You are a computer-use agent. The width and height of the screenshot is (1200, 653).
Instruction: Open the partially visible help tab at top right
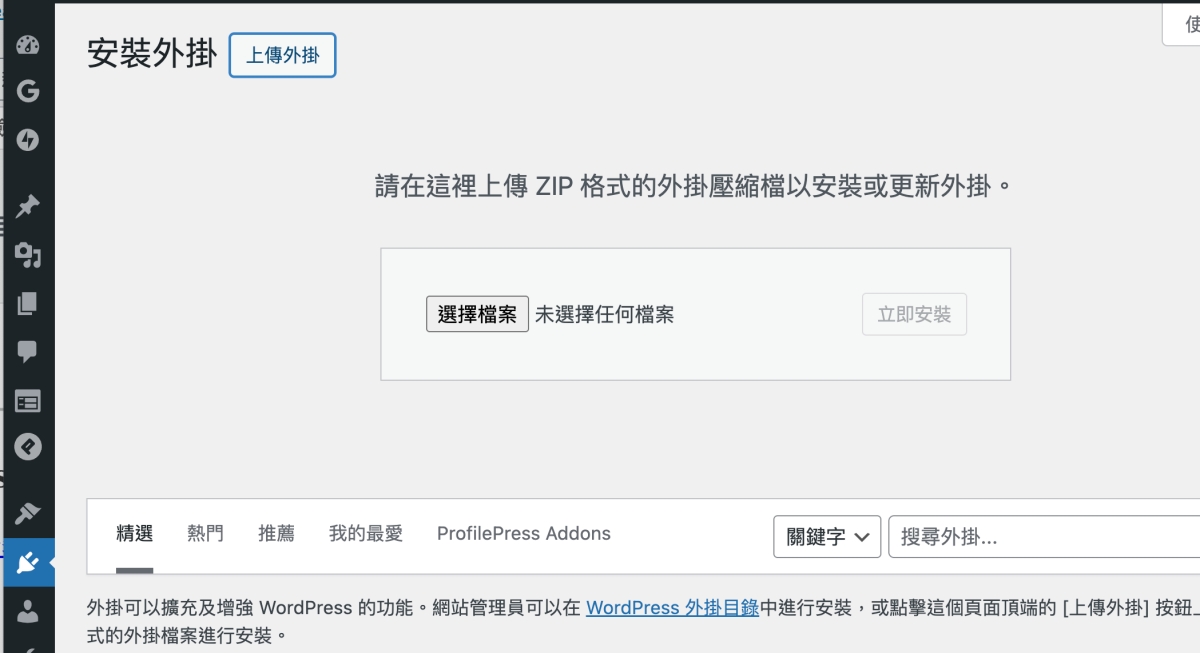pos(1182,25)
